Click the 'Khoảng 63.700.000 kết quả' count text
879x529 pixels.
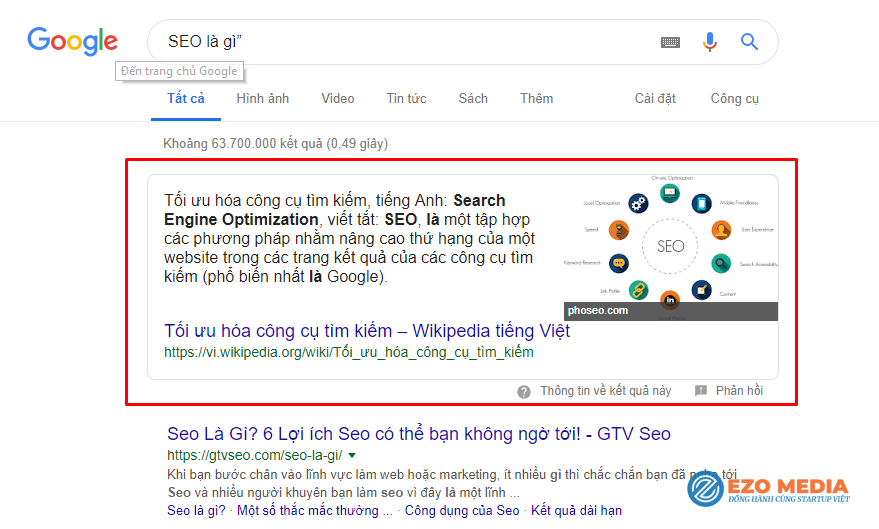click(275, 143)
